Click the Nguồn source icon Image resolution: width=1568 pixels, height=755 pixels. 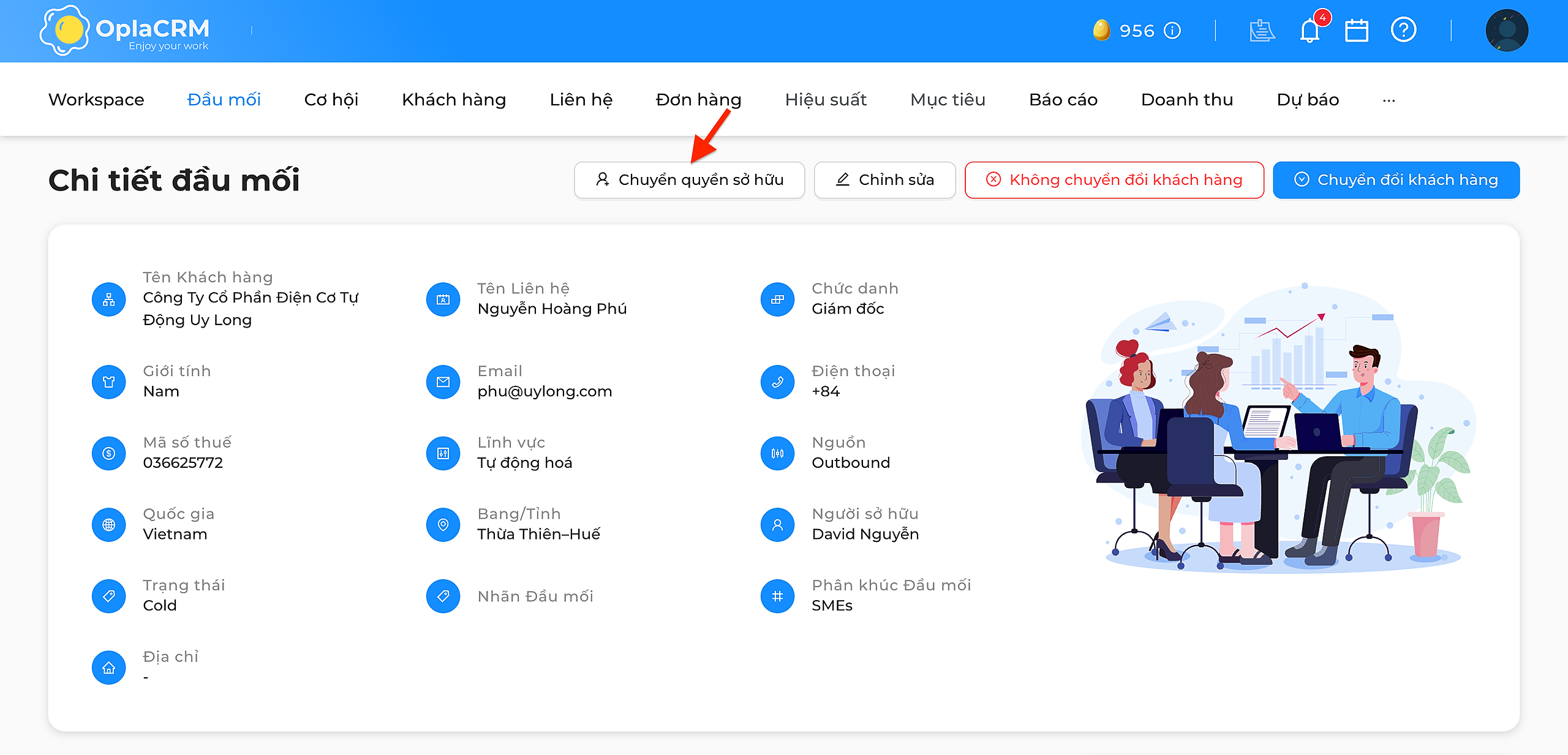coord(777,453)
